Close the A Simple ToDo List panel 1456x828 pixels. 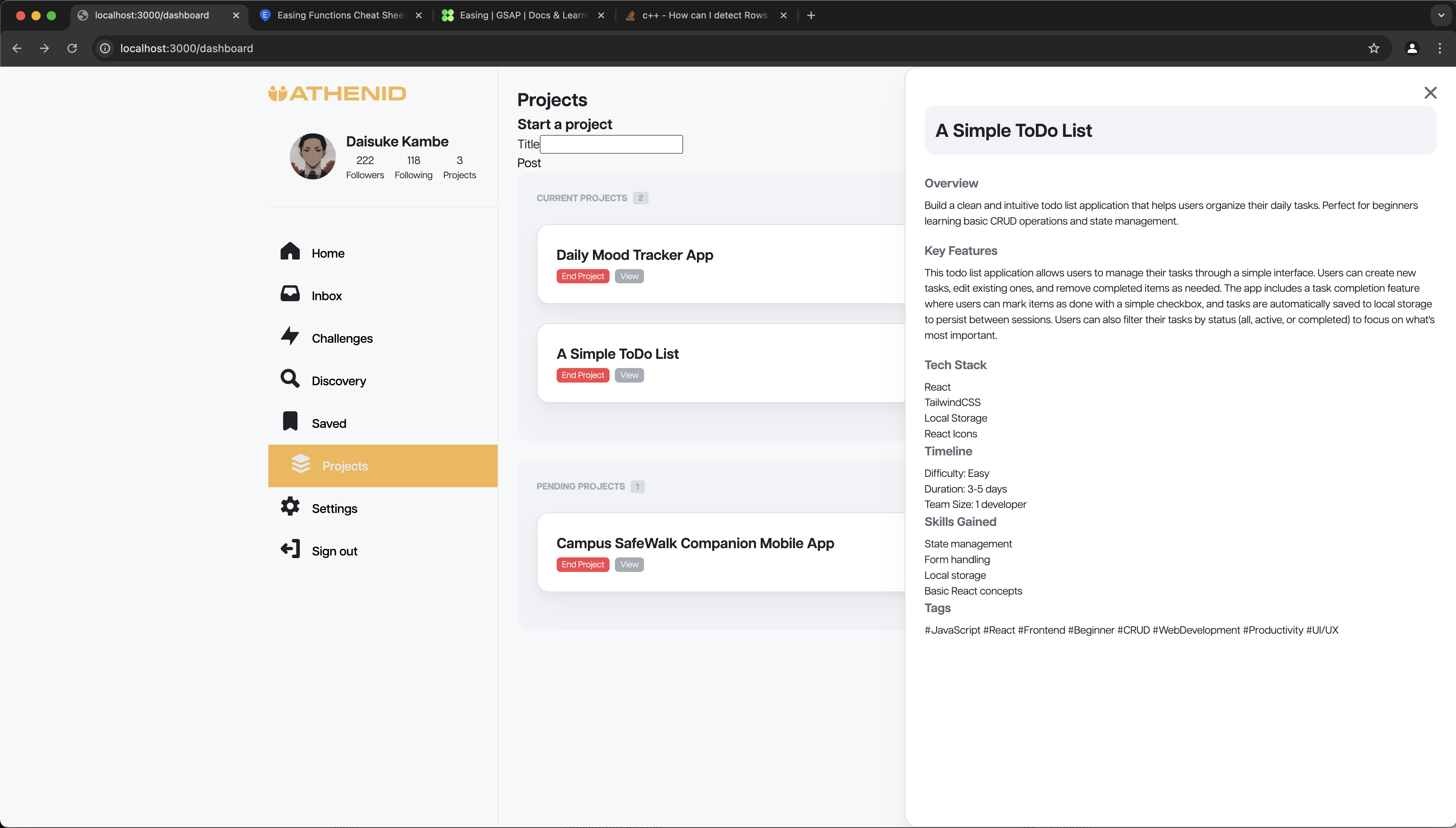pyautogui.click(x=1430, y=93)
